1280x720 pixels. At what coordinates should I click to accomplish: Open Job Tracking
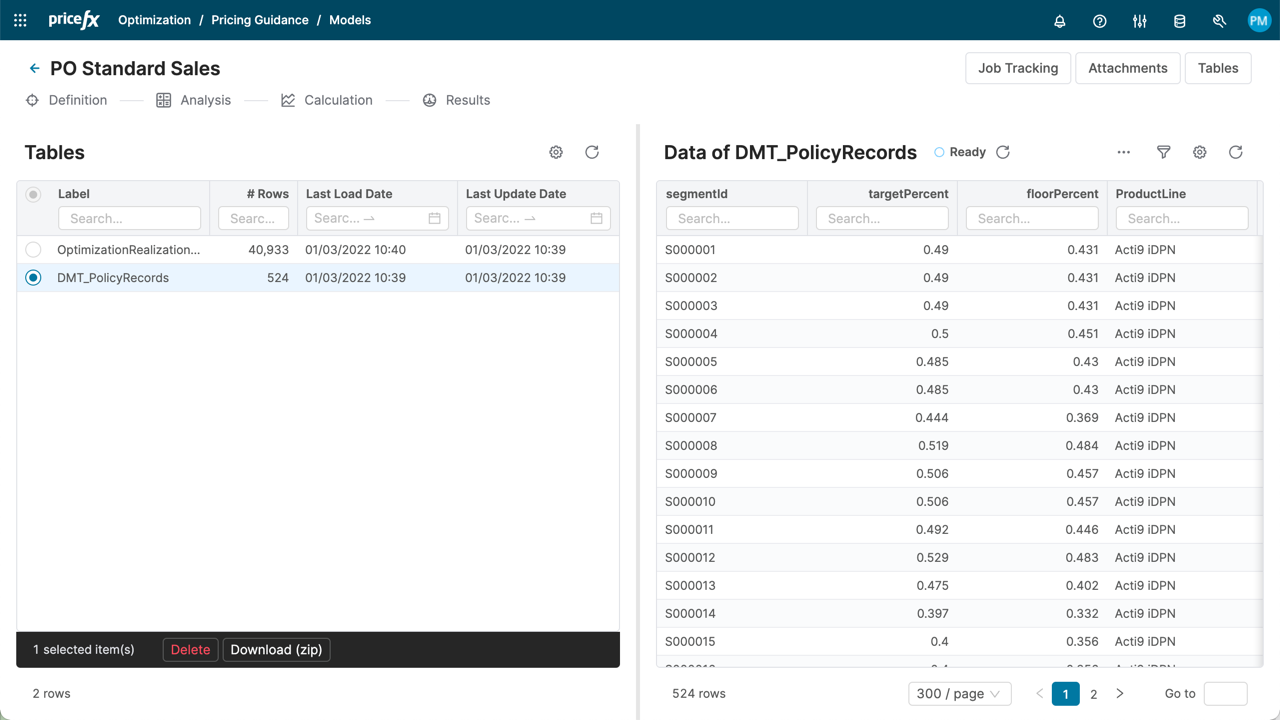coord(1017,68)
